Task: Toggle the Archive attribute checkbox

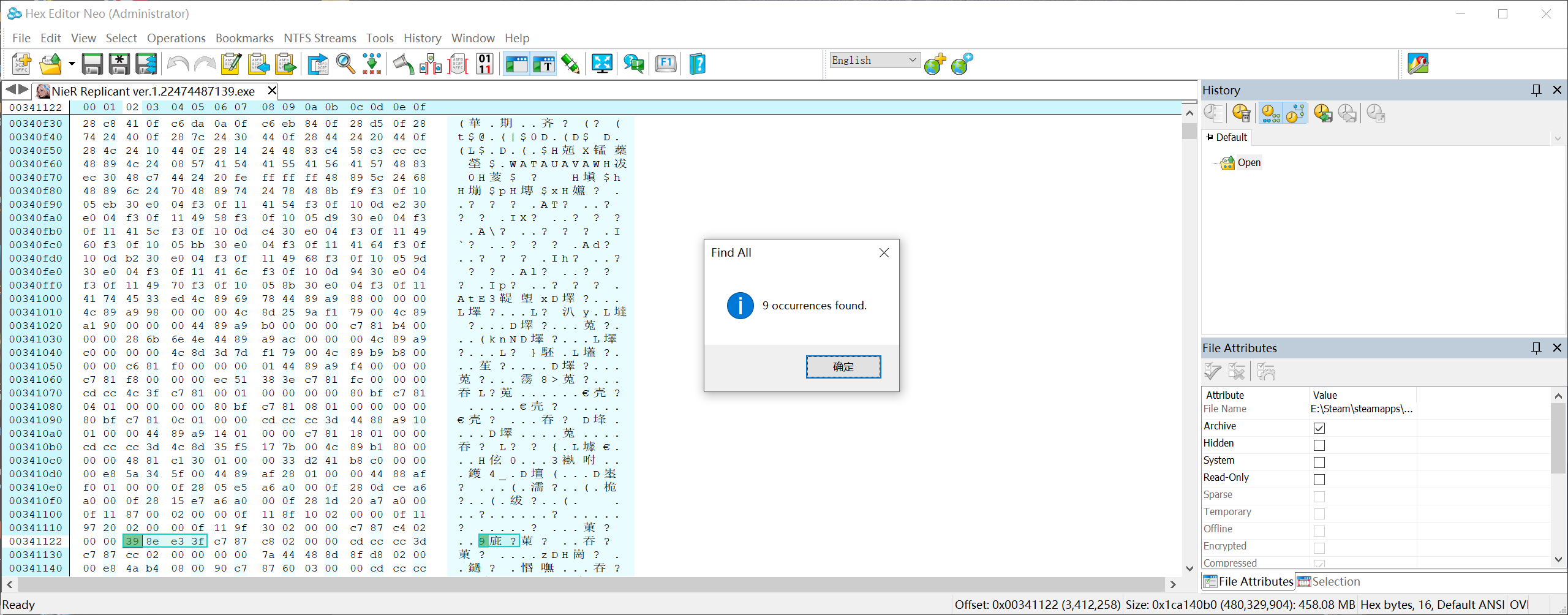Action: [x=1319, y=428]
